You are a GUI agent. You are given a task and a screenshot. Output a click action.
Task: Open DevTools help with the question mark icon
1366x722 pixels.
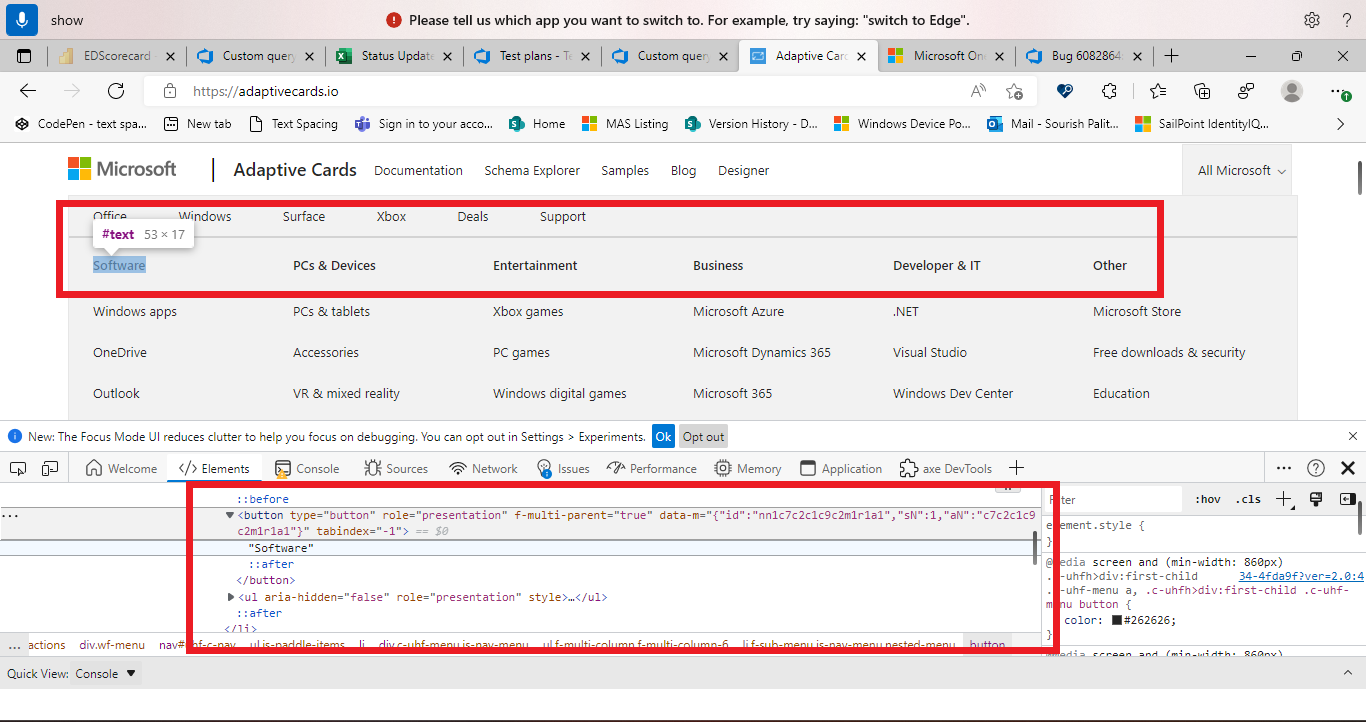(1315, 467)
